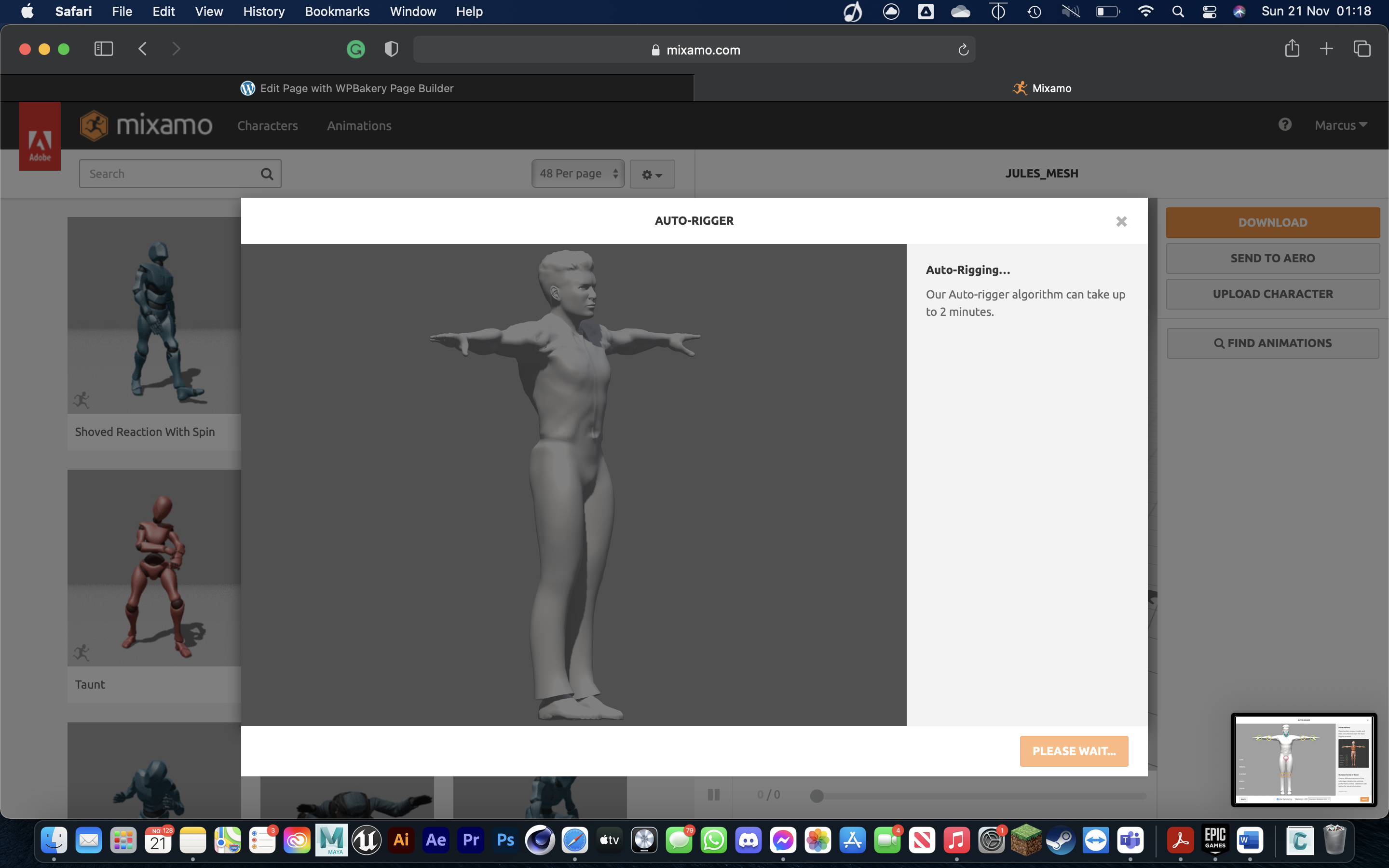The width and height of the screenshot is (1389, 868).
Task: Open the Edit menu
Action: (163, 12)
